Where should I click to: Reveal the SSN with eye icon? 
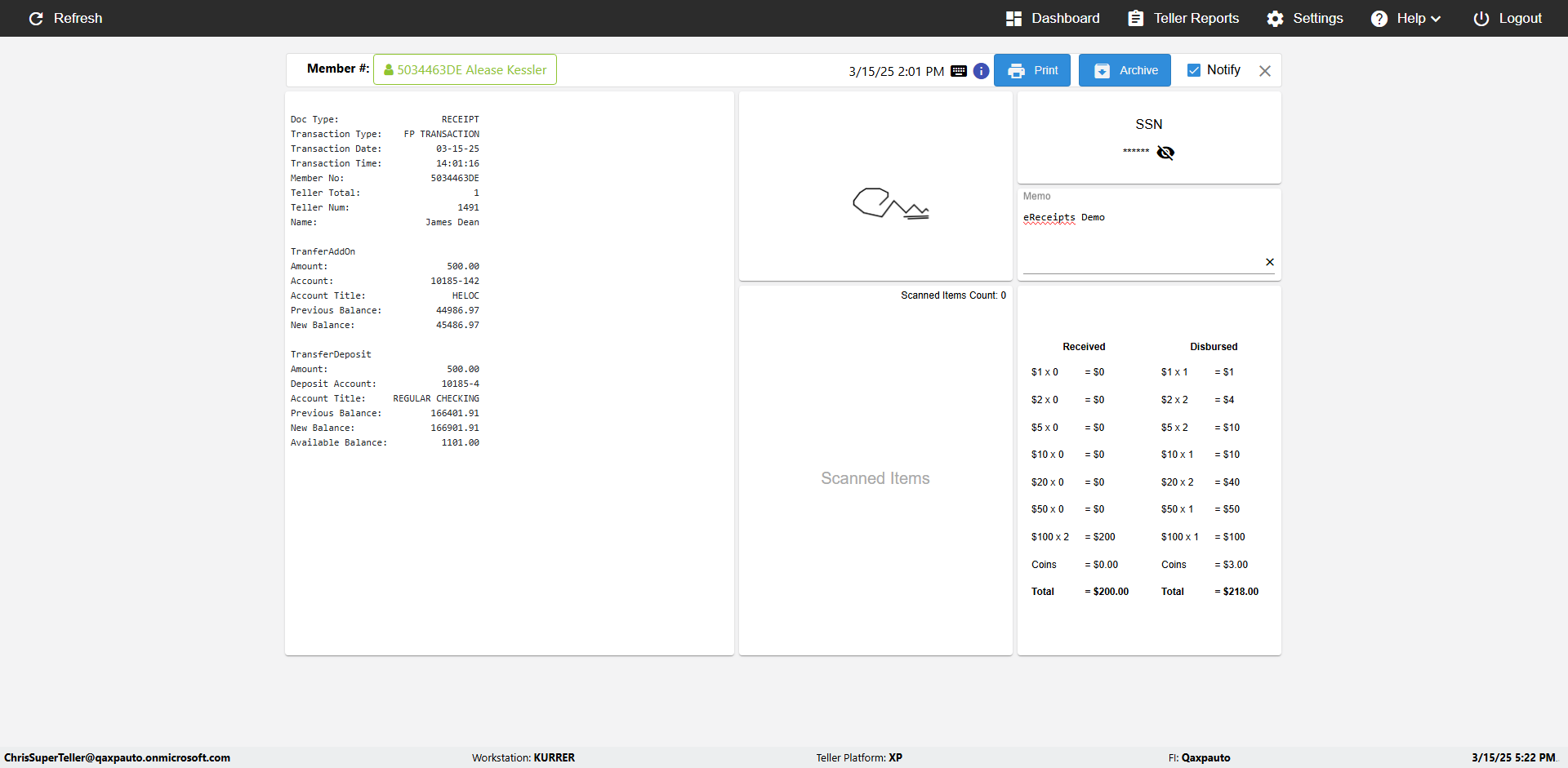1165,153
